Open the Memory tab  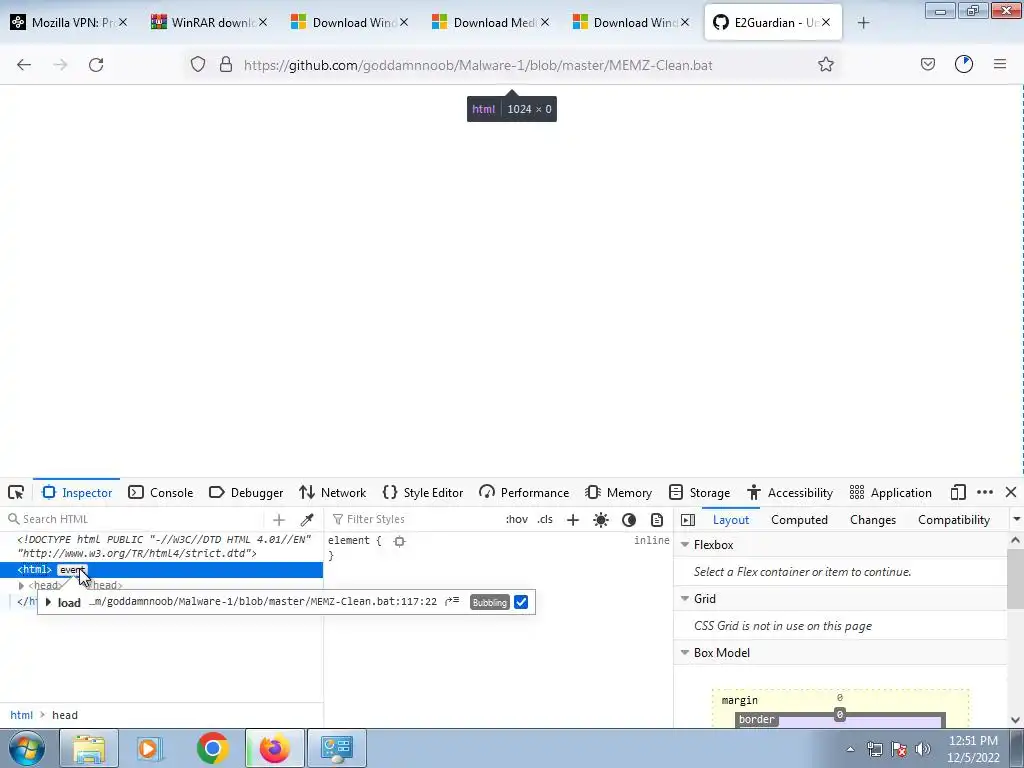point(618,492)
